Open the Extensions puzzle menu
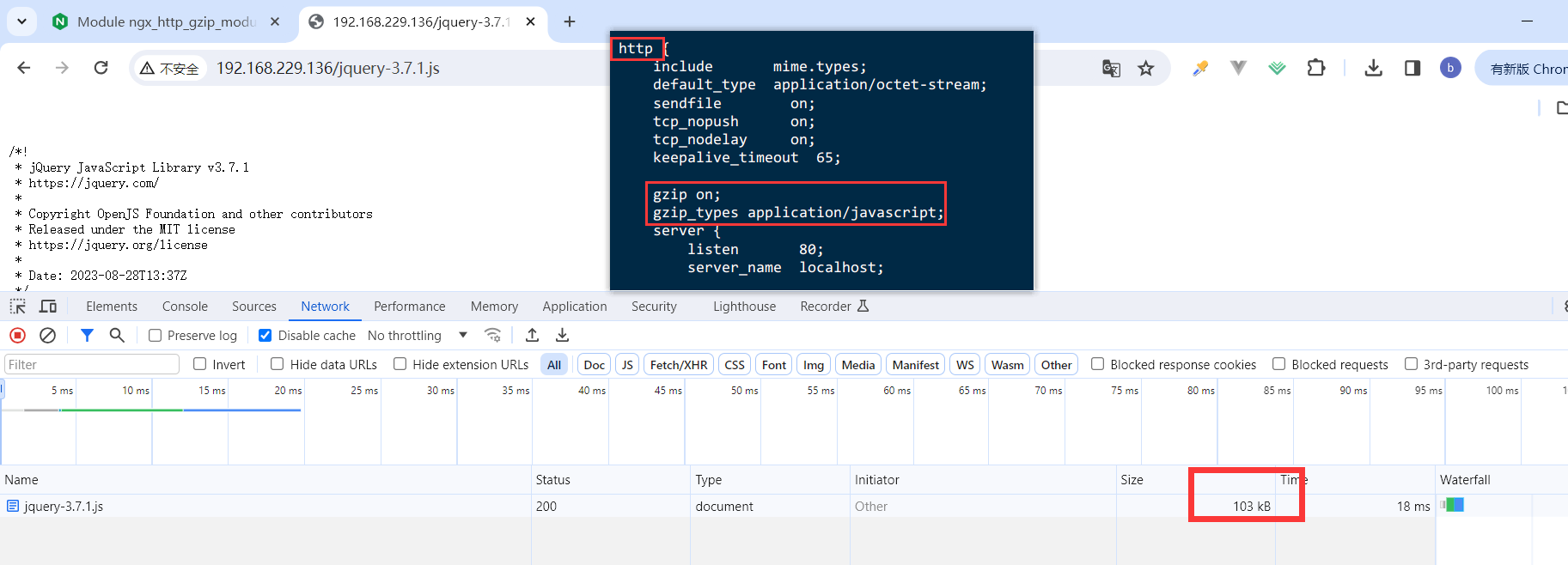Screen dimensions: 1568x565 (1316, 68)
